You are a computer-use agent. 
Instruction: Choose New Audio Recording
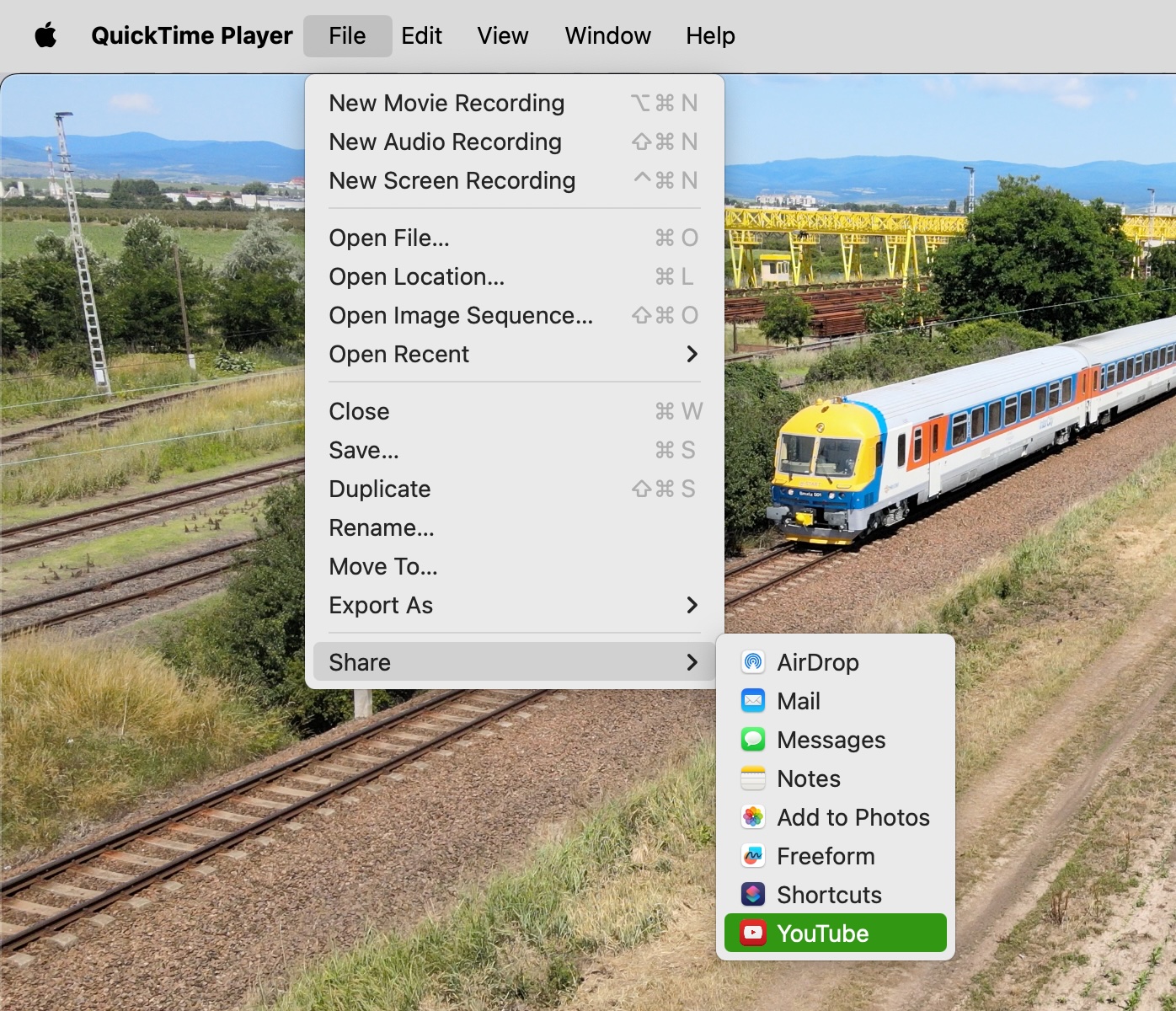click(x=514, y=142)
